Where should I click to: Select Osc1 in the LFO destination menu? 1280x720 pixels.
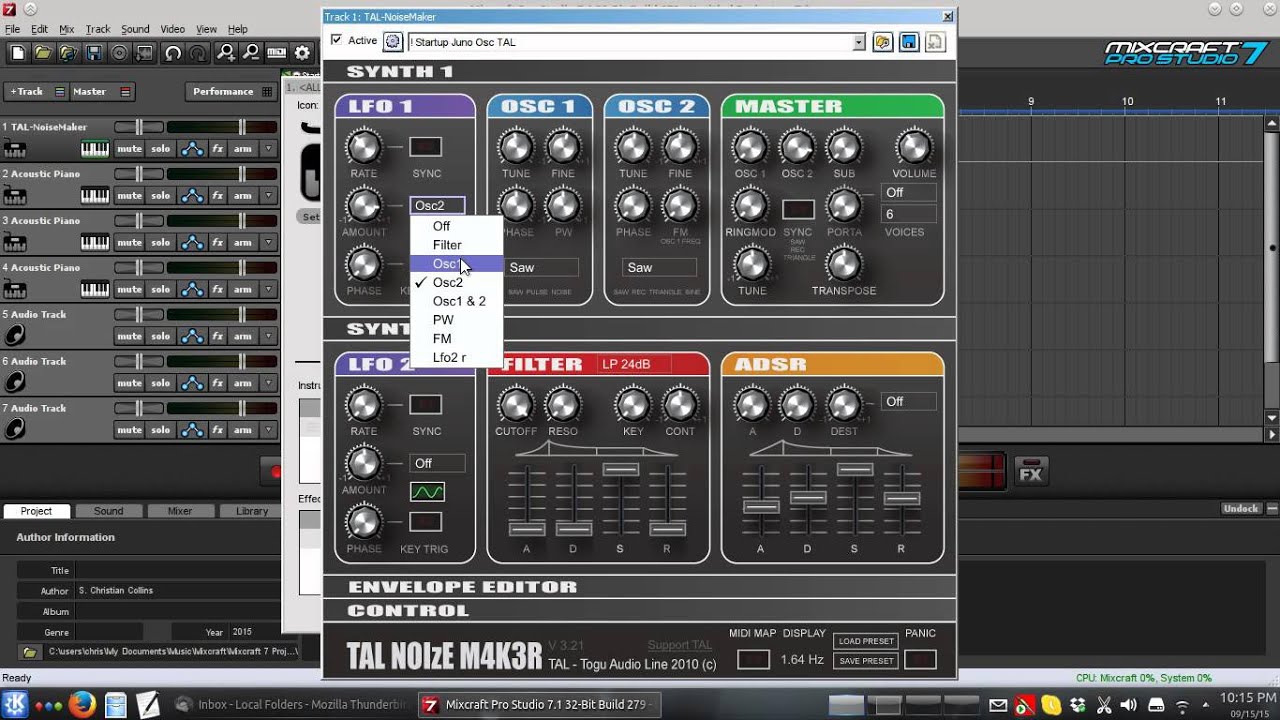[456, 264]
